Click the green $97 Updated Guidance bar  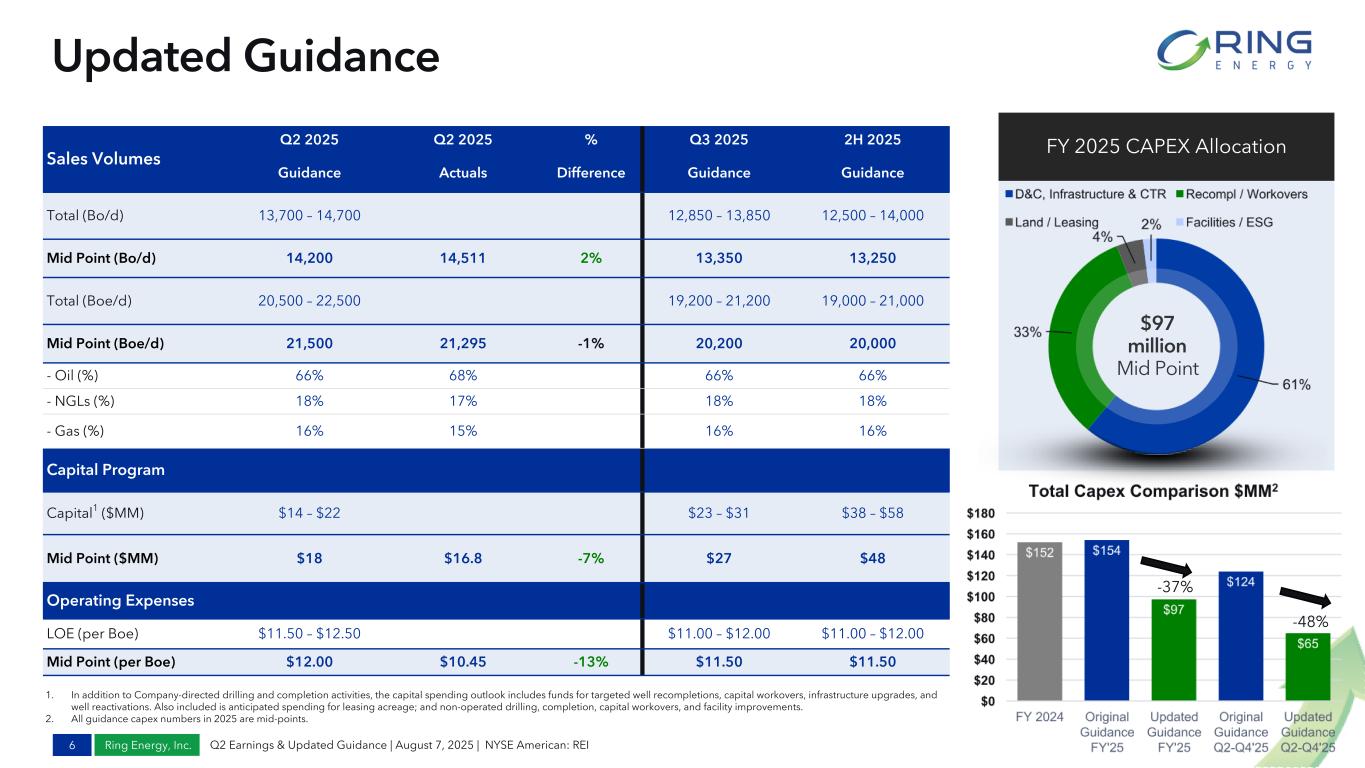(x=1174, y=650)
